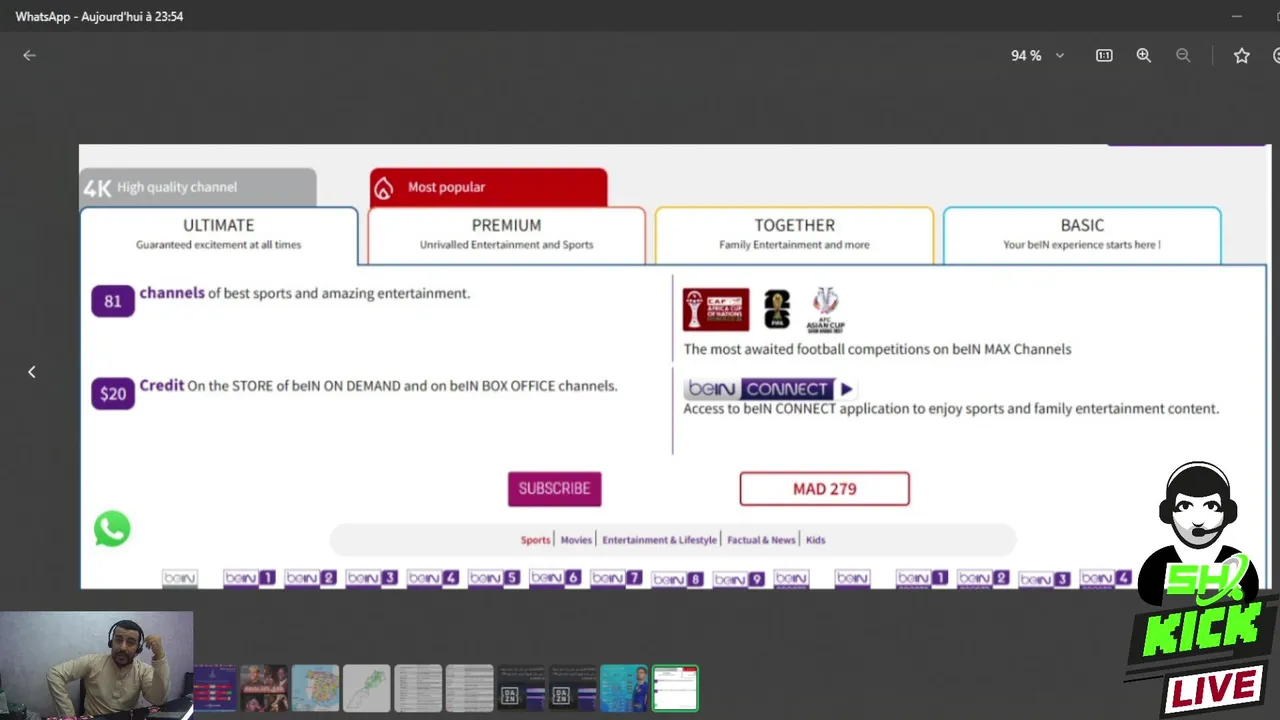Screen dimensions: 1280x720
Task: Select the TOGETHER package tab
Action: click(794, 235)
